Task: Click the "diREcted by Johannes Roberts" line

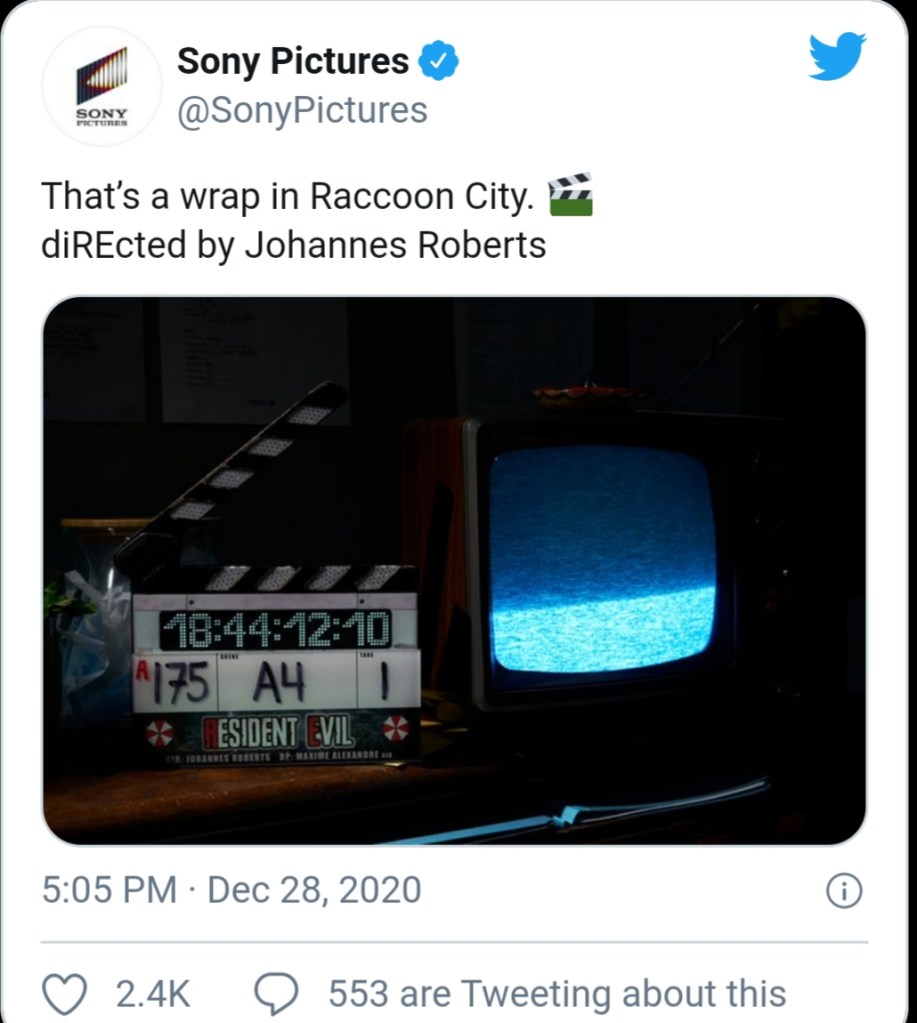Action: pyautogui.click(x=294, y=245)
